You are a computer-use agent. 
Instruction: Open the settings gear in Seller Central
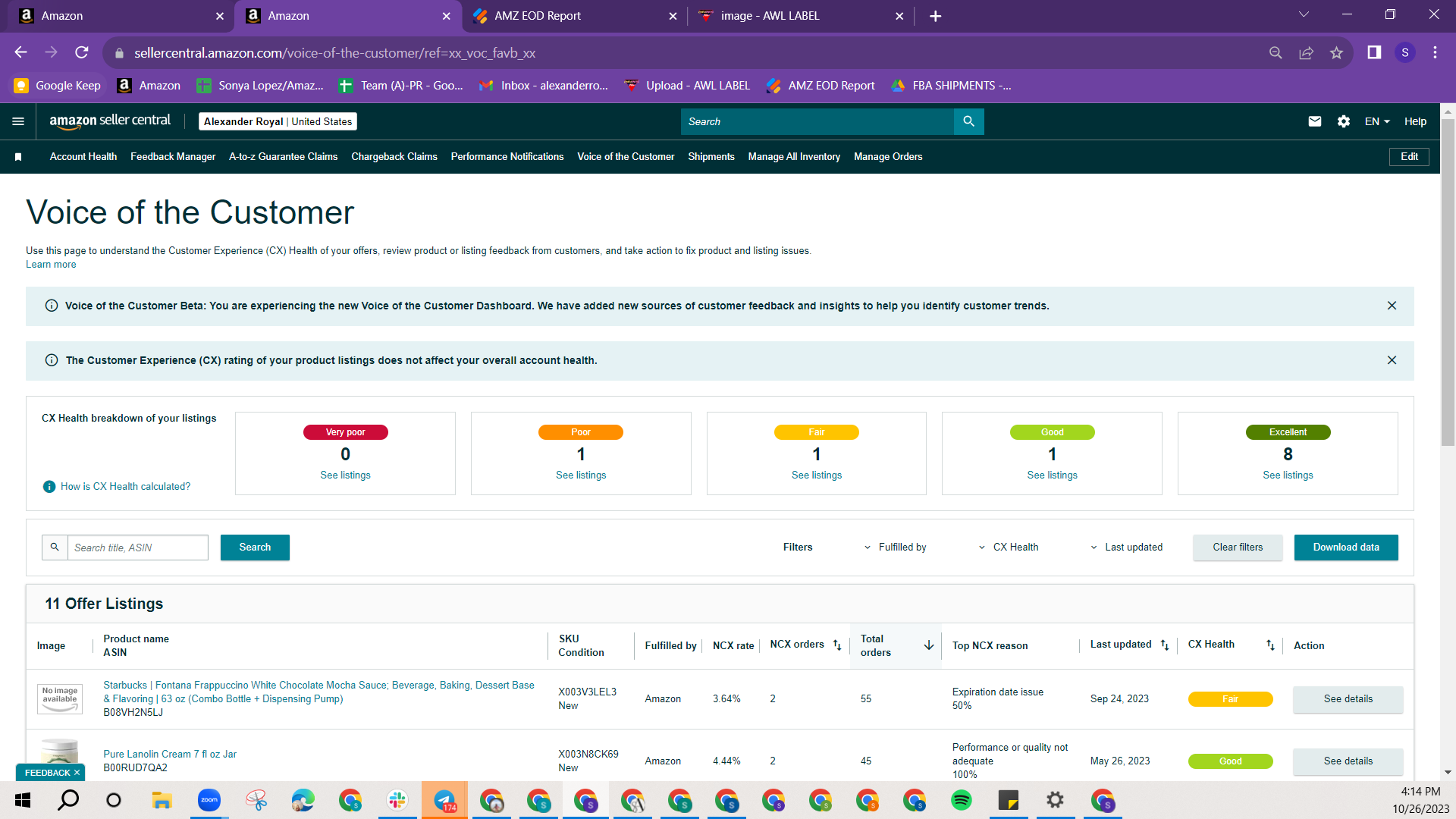tap(1344, 121)
